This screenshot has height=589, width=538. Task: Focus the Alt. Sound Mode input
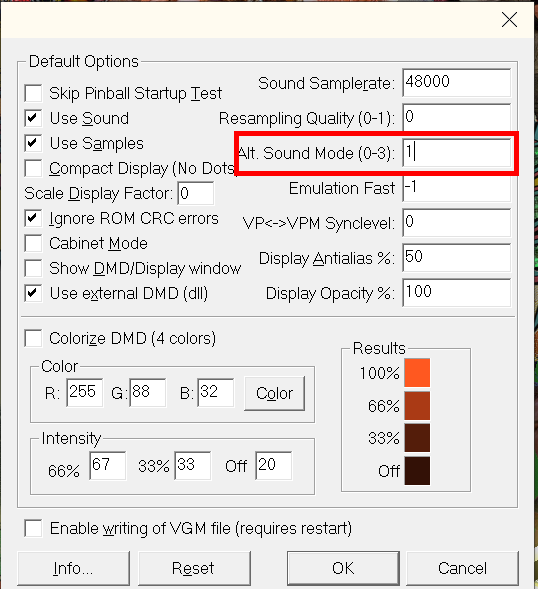click(456, 153)
